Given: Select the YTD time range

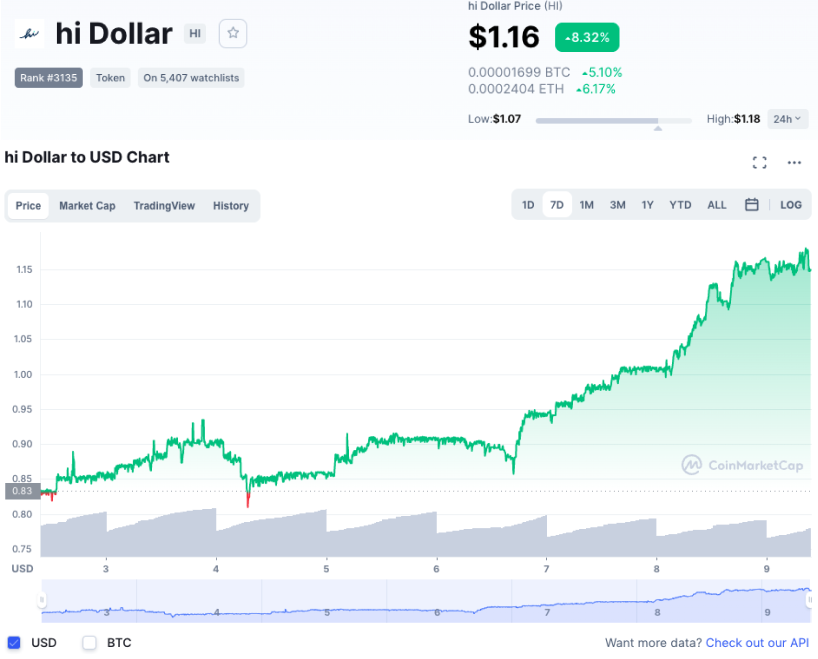Looking at the screenshot, I should coord(680,205).
